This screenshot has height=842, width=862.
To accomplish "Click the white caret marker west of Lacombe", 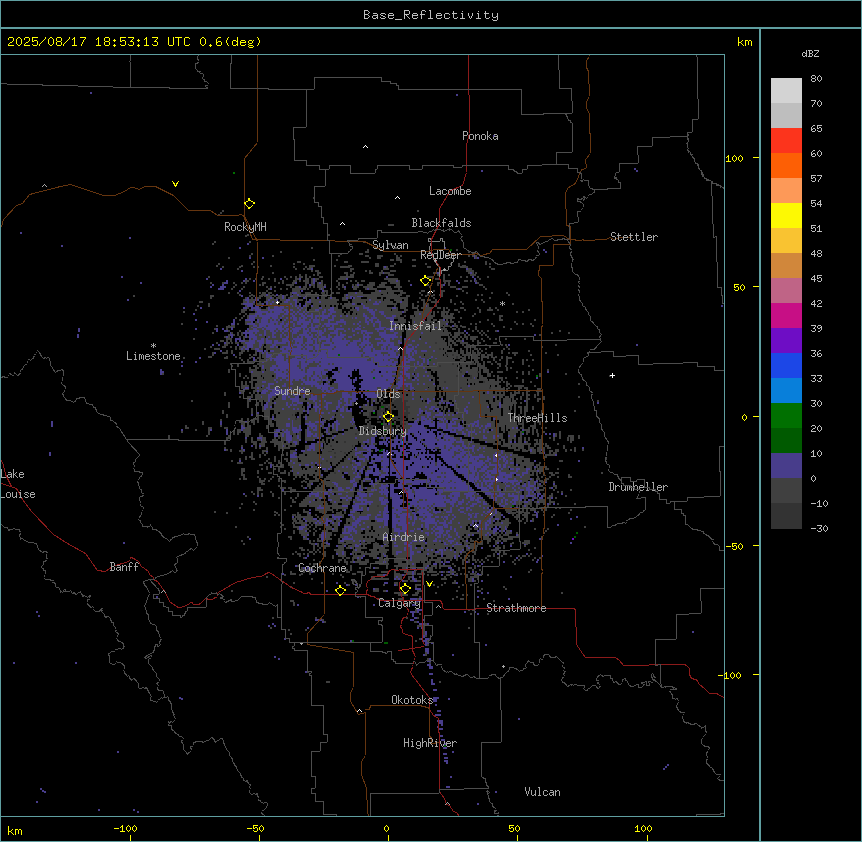I will (397, 198).
